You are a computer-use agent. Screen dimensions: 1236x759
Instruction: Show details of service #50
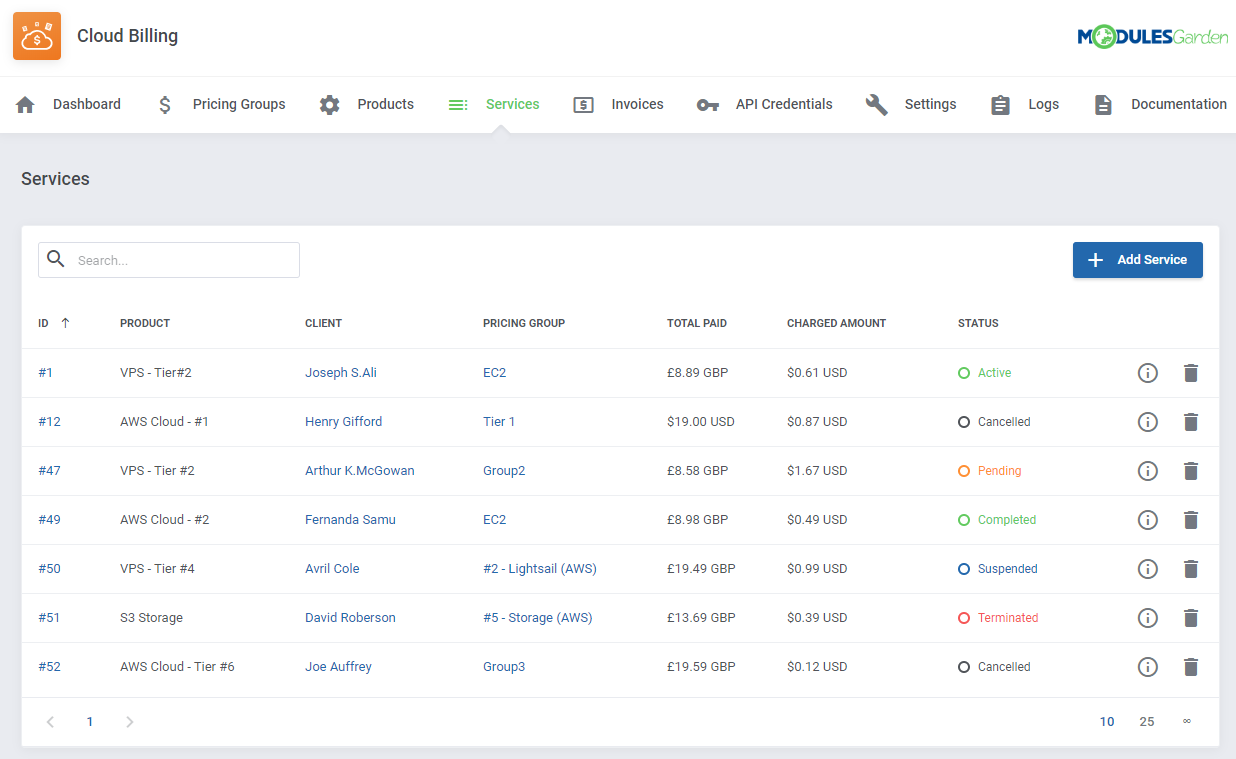[x=1148, y=569]
